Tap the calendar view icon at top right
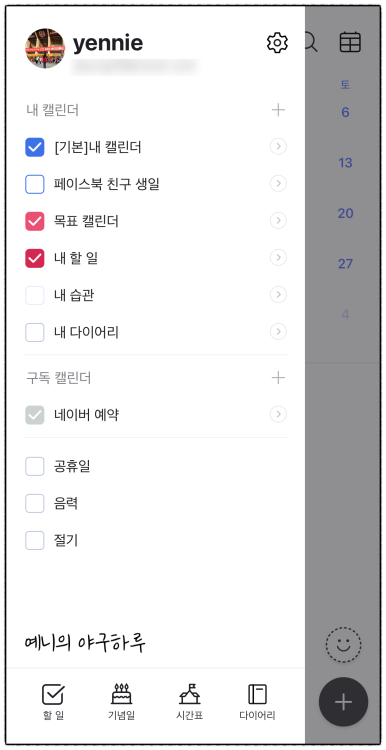Image resolution: width=386 pixels, height=750 pixels. point(350,42)
